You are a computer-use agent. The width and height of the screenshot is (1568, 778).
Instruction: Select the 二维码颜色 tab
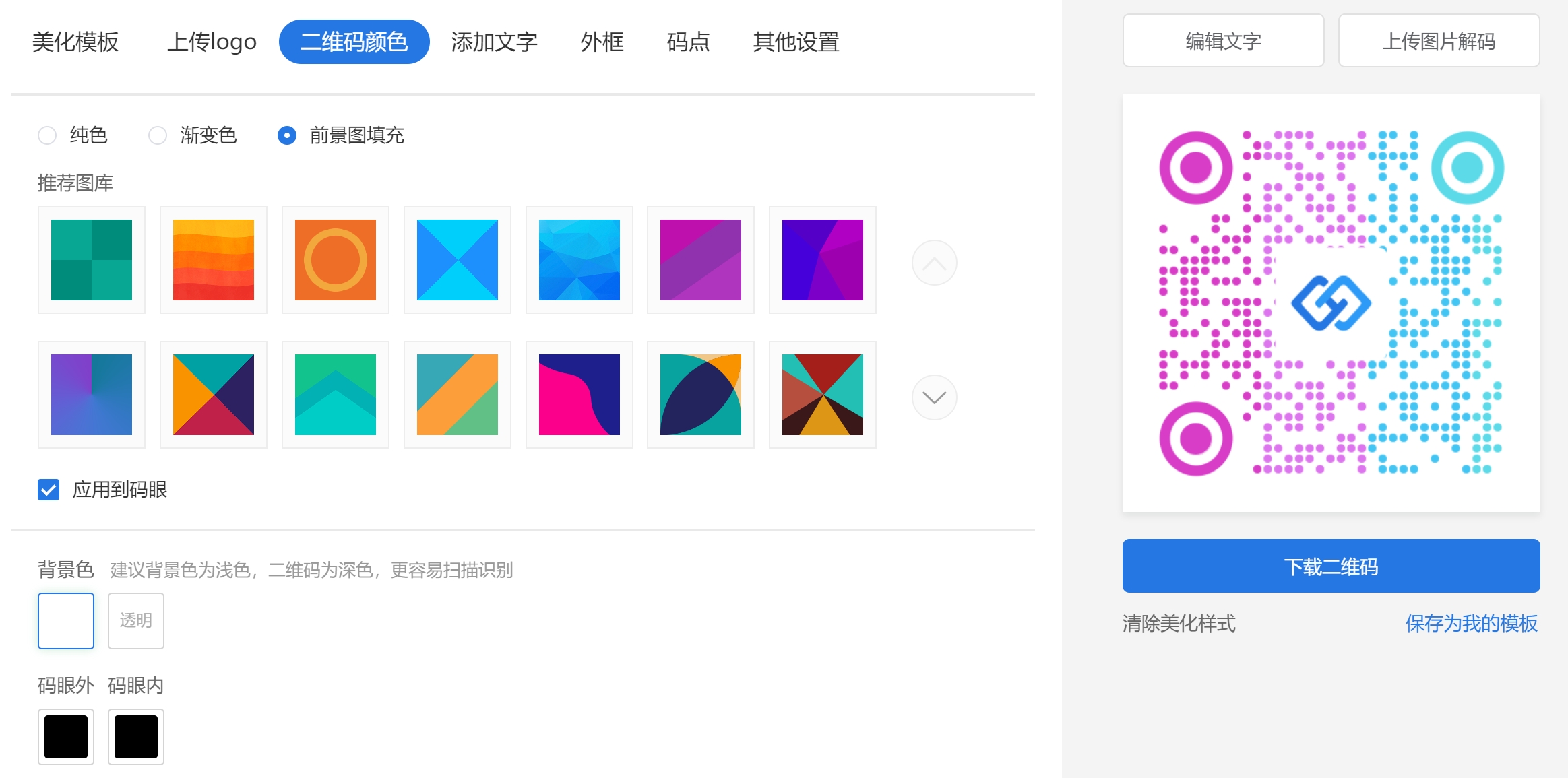[354, 42]
